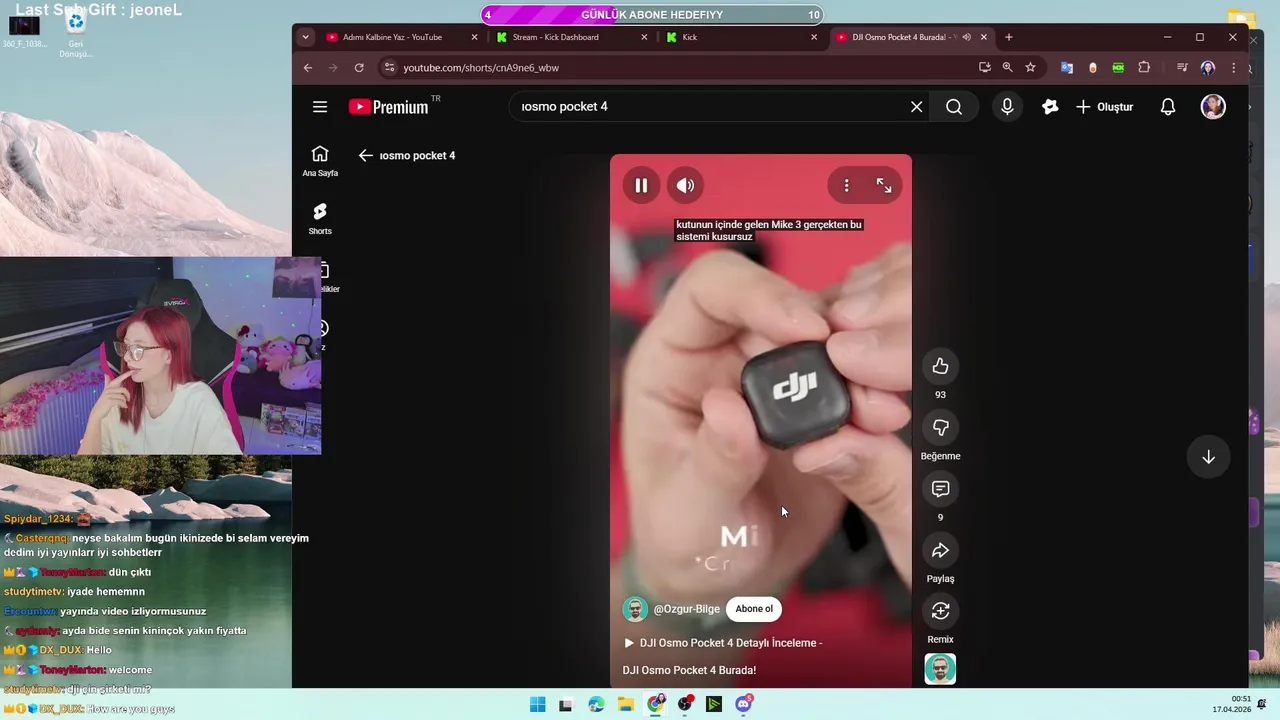Open the zoom magnifier in address bar

(1007, 68)
